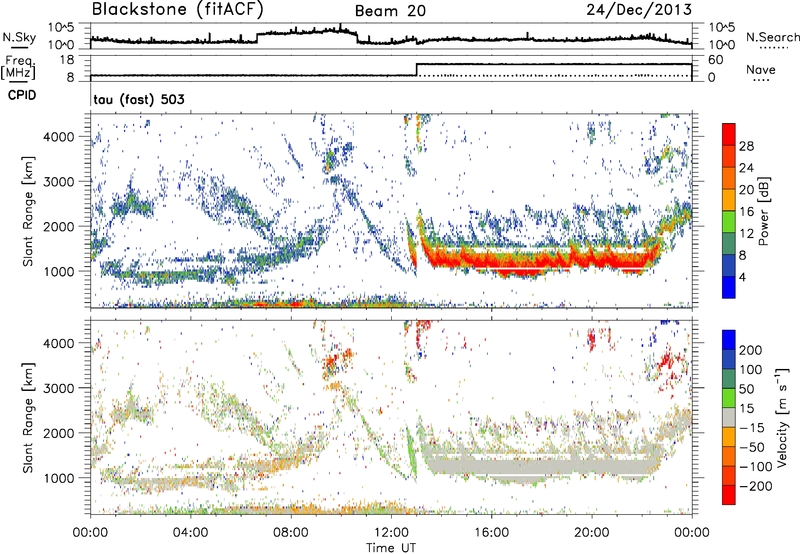Click the 16 tick on the power scale
Image resolution: width=800 pixels, height=554 pixels.
click(x=746, y=212)
